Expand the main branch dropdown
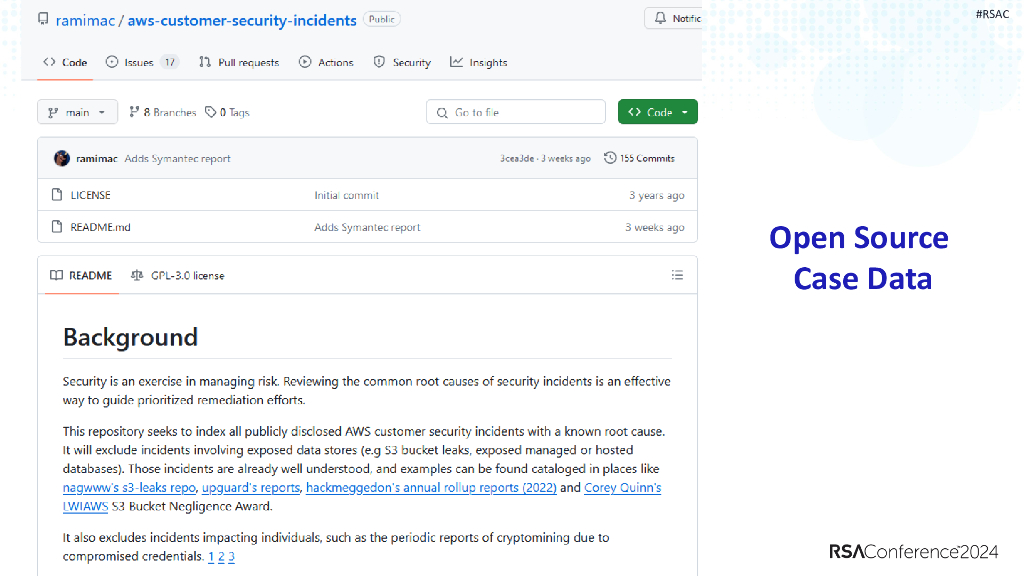This screenshot has height=576, width=1024. pyautogui.click(x=78, y=112)
